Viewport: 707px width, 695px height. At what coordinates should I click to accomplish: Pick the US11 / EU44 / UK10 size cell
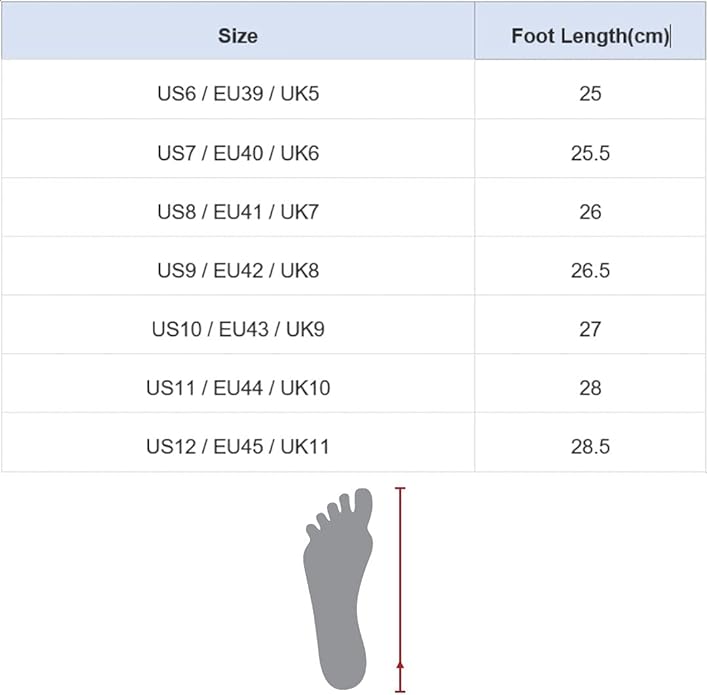(238, 387)
